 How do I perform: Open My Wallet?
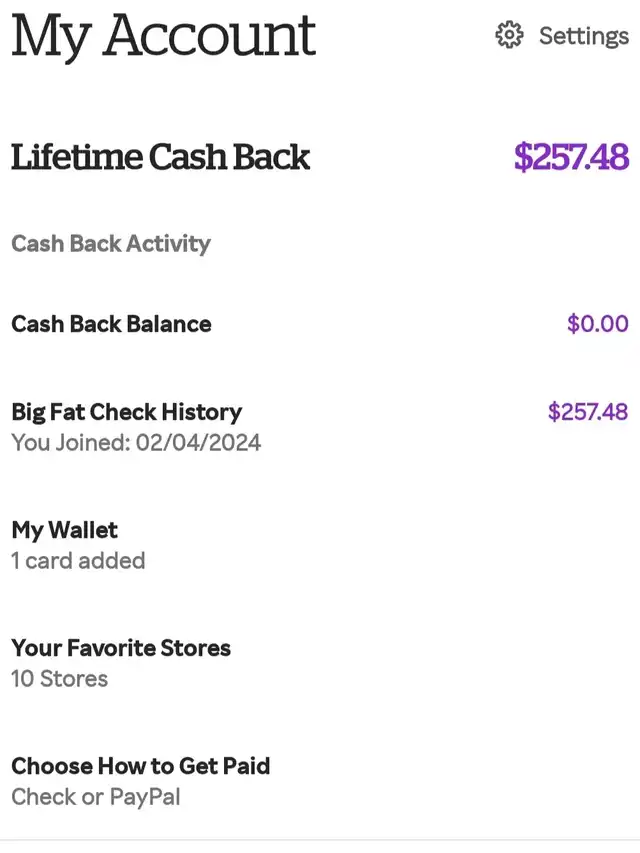(x=64, y=530)
